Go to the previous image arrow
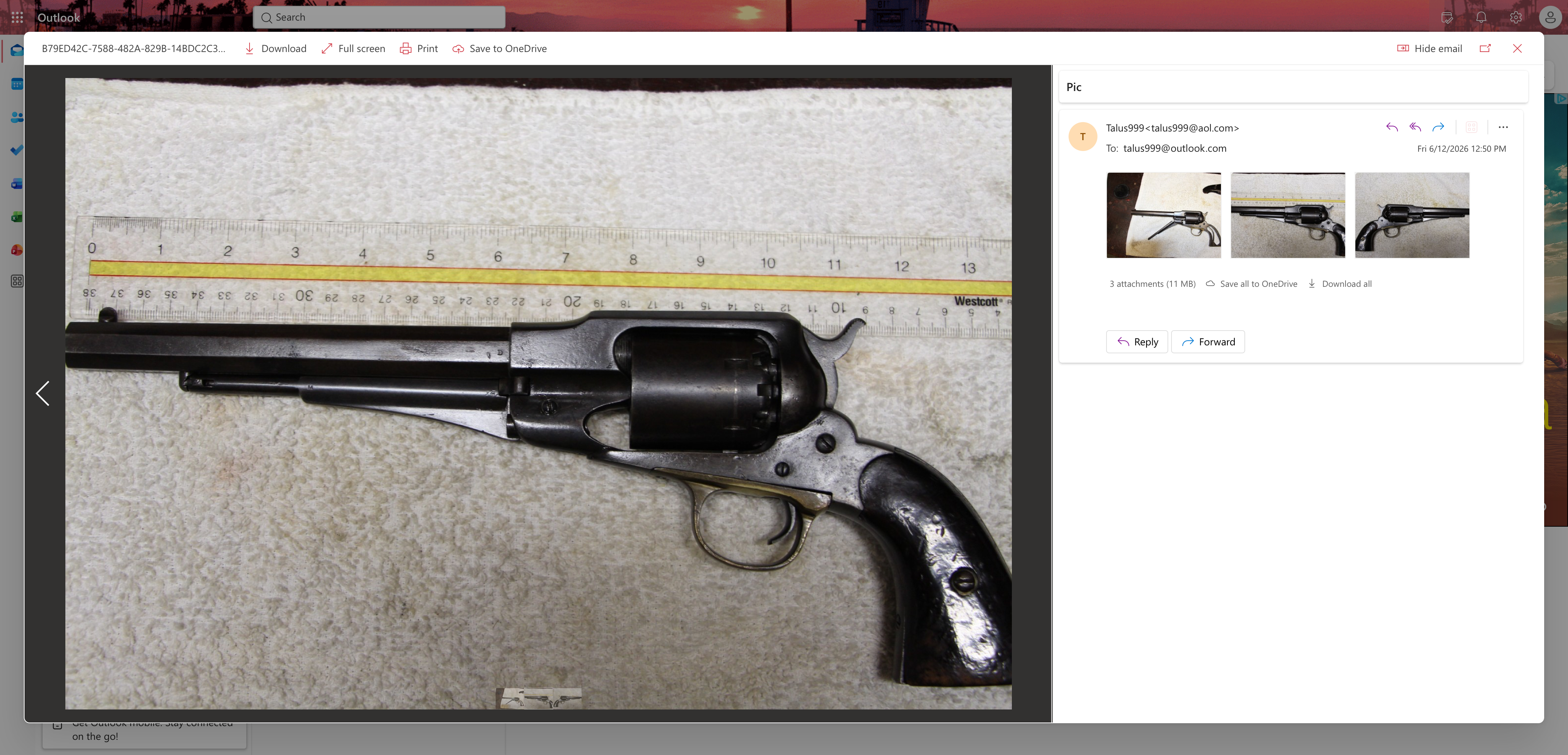The width and height of the screenshot is (1568, 755). pos(43,393)
